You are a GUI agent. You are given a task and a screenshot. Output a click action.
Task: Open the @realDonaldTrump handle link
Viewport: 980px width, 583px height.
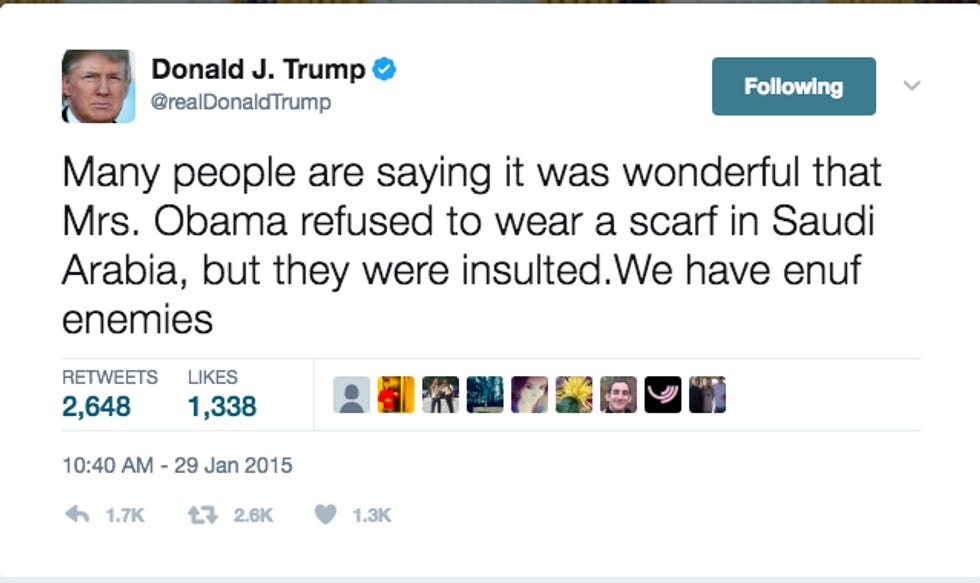point(241,102)
